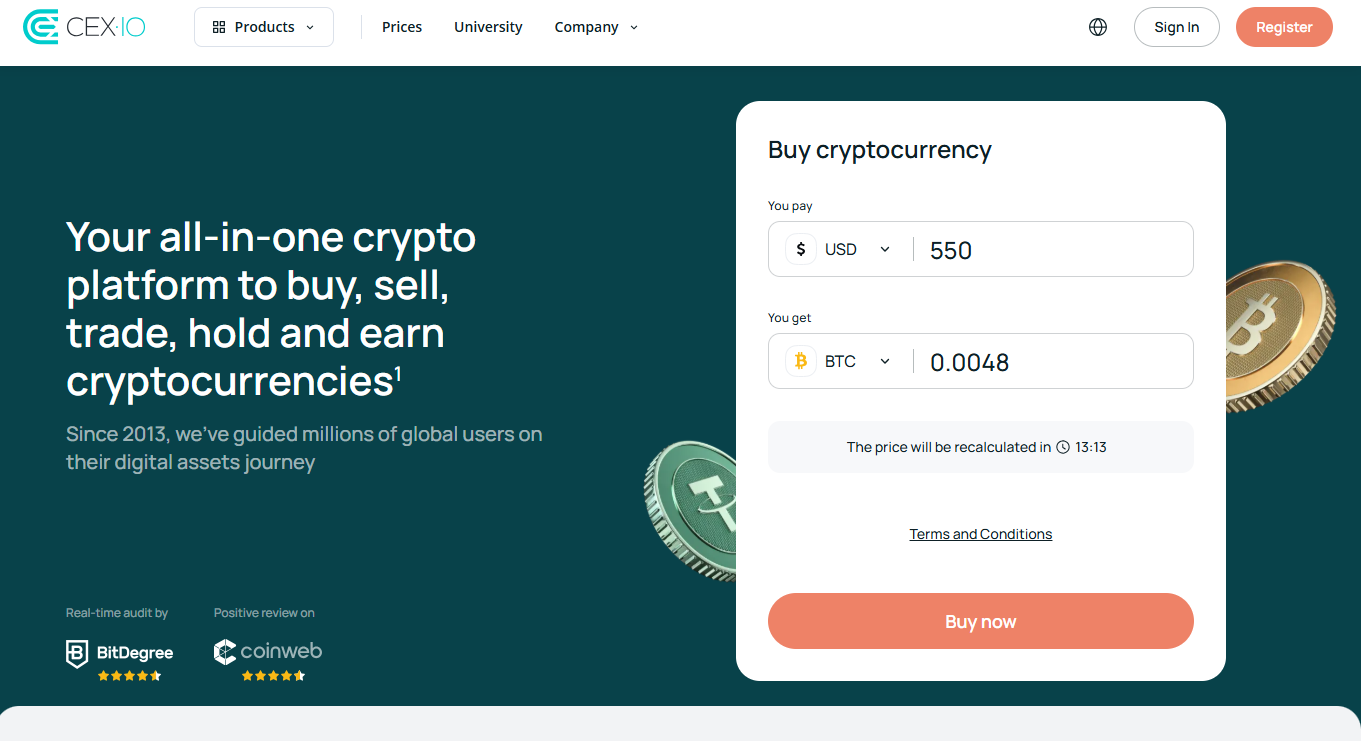1361x741 pixels.
Task: Click the grid icon inside Products button
Action: click(x=218, y=27)
